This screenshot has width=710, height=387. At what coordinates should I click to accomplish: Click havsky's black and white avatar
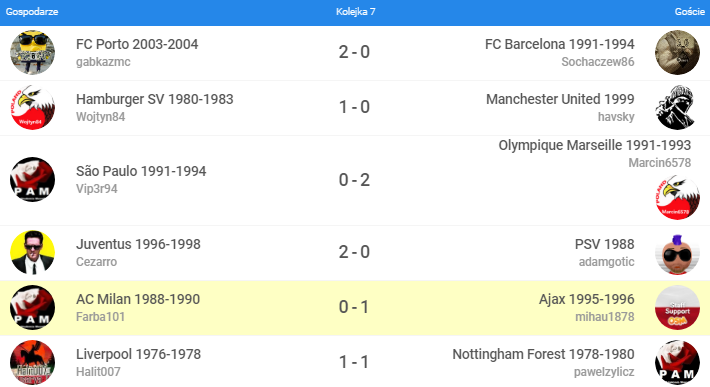tap(677, 108)
